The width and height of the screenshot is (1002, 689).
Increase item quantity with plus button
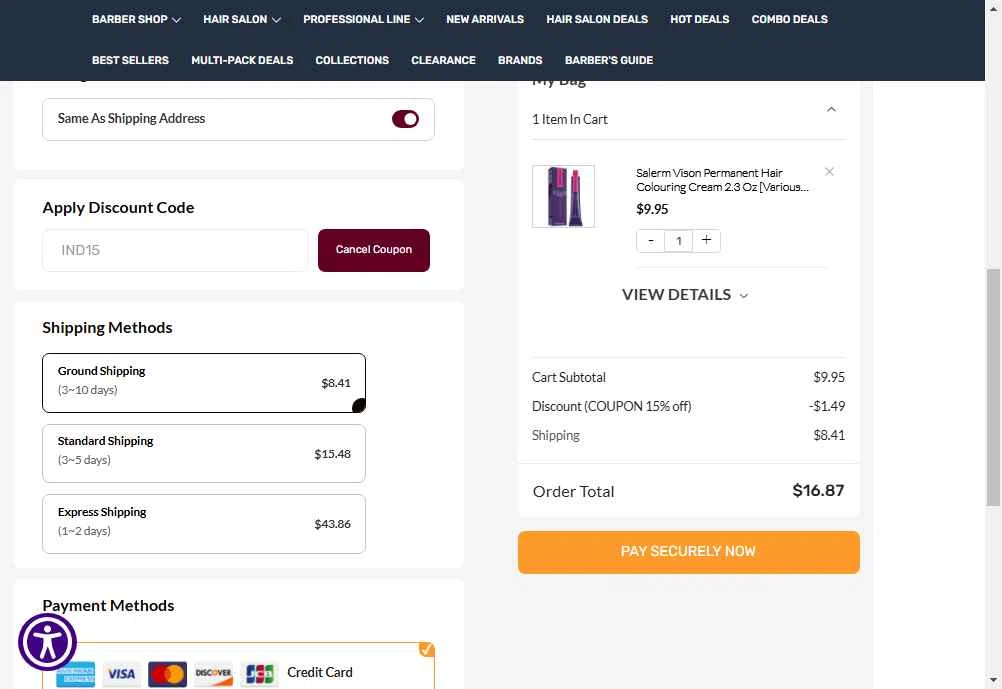click(706, 240)
